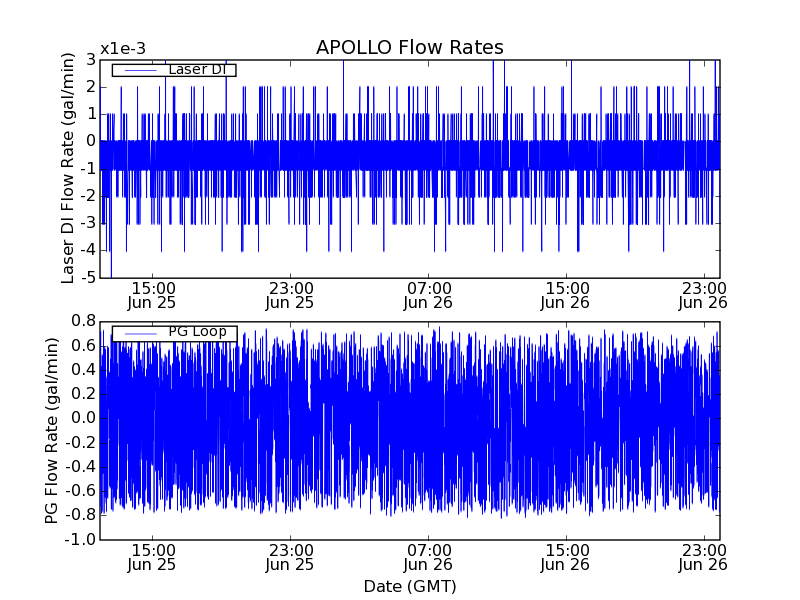Click y-tick '-0.6' on the PG Loop plot
800x600 pixels.
[81, 491]
